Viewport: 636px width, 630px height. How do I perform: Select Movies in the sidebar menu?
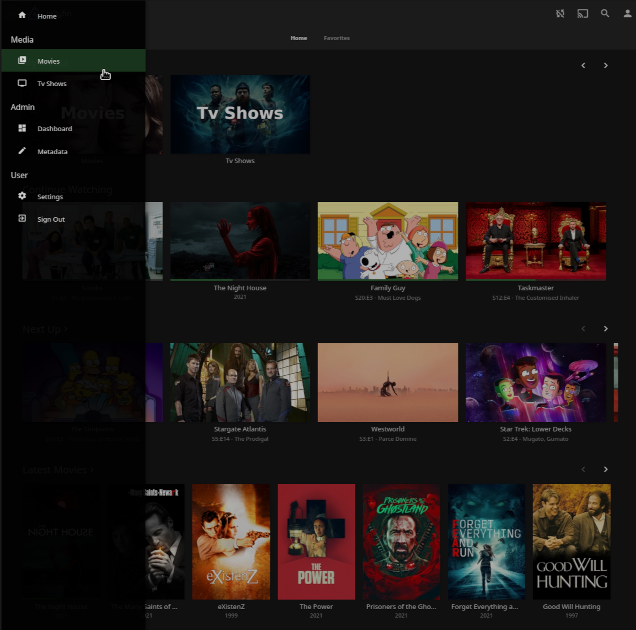(49, 61)
